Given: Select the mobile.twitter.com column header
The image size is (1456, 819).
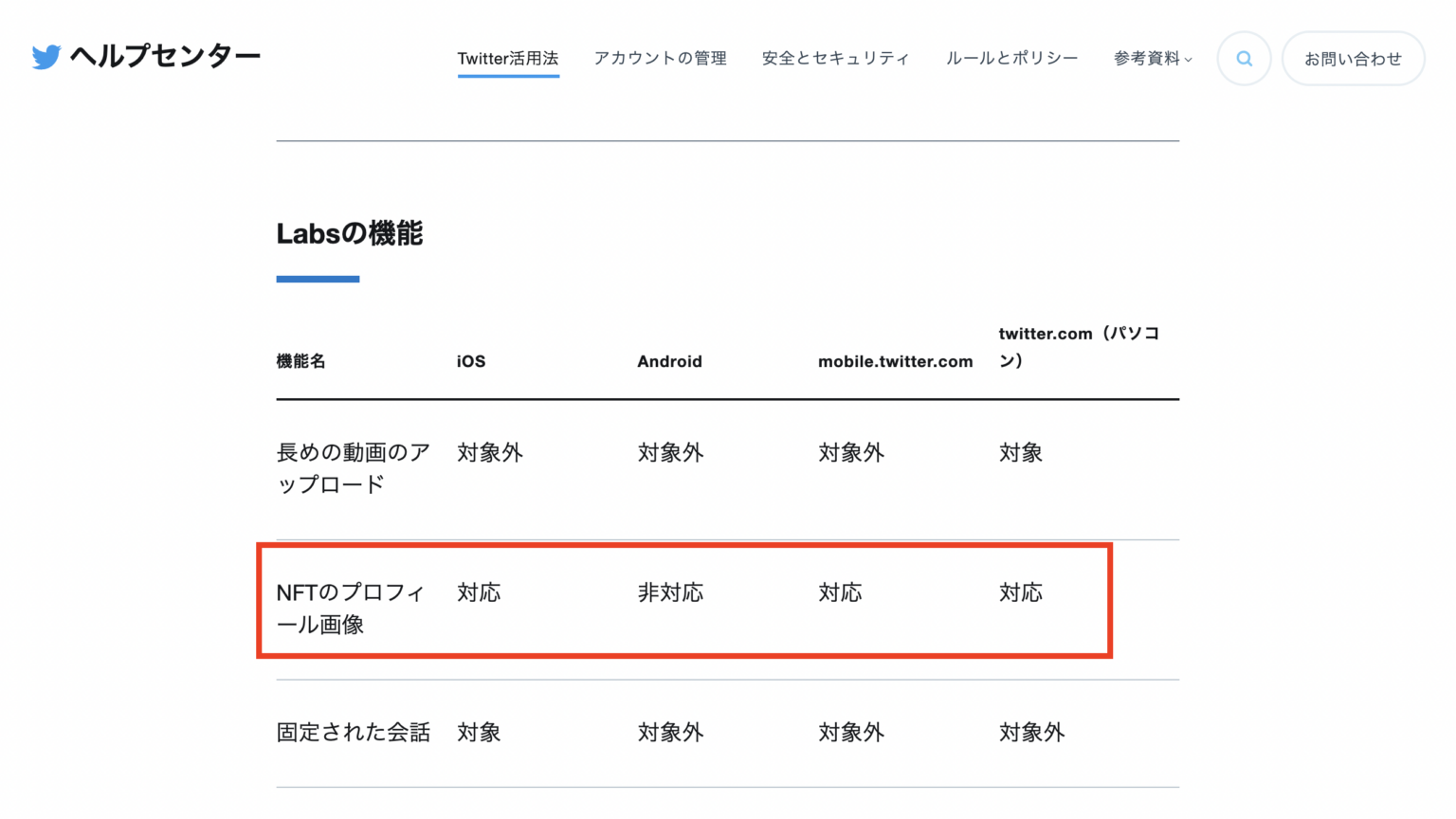Looking at the screenshot, I should (x=895, y=361).
